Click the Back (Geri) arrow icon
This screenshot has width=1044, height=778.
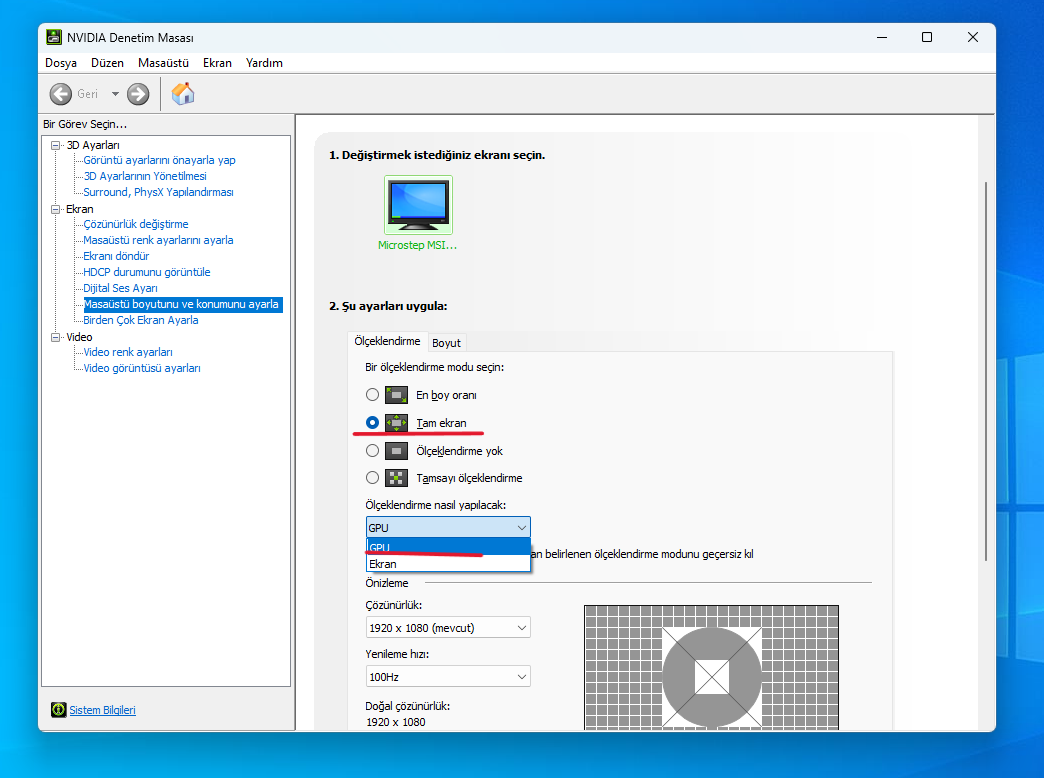click(x=61, y=94)
